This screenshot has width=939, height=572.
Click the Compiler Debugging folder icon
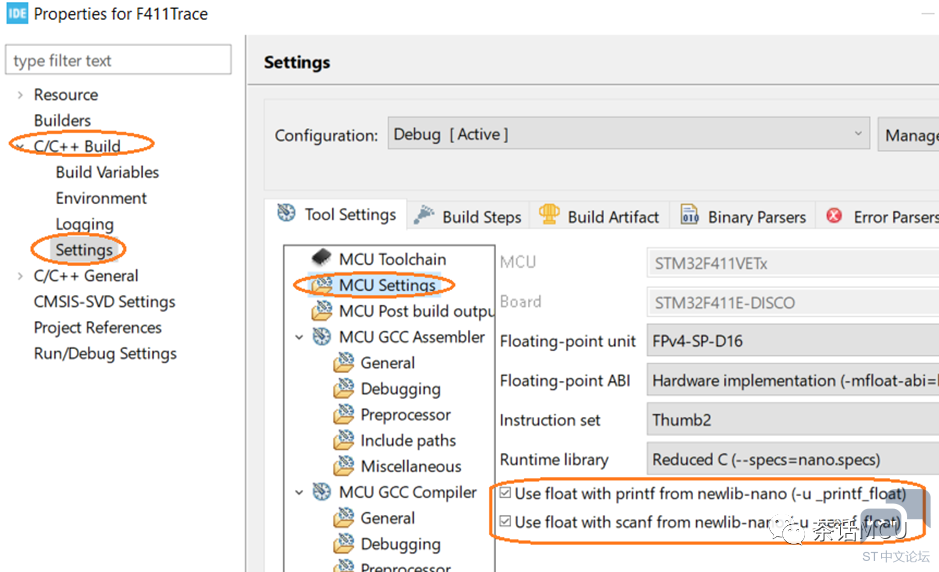[x=344, y=543]
